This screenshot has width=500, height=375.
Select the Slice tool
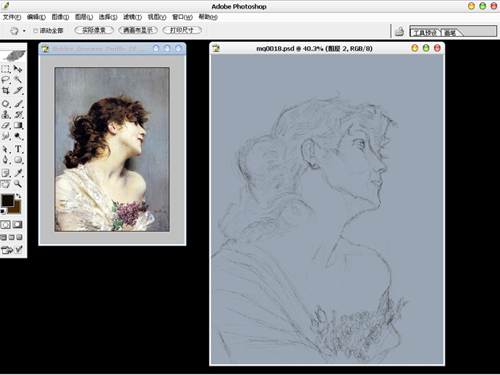pyautogui.click(x=18, y=90)
